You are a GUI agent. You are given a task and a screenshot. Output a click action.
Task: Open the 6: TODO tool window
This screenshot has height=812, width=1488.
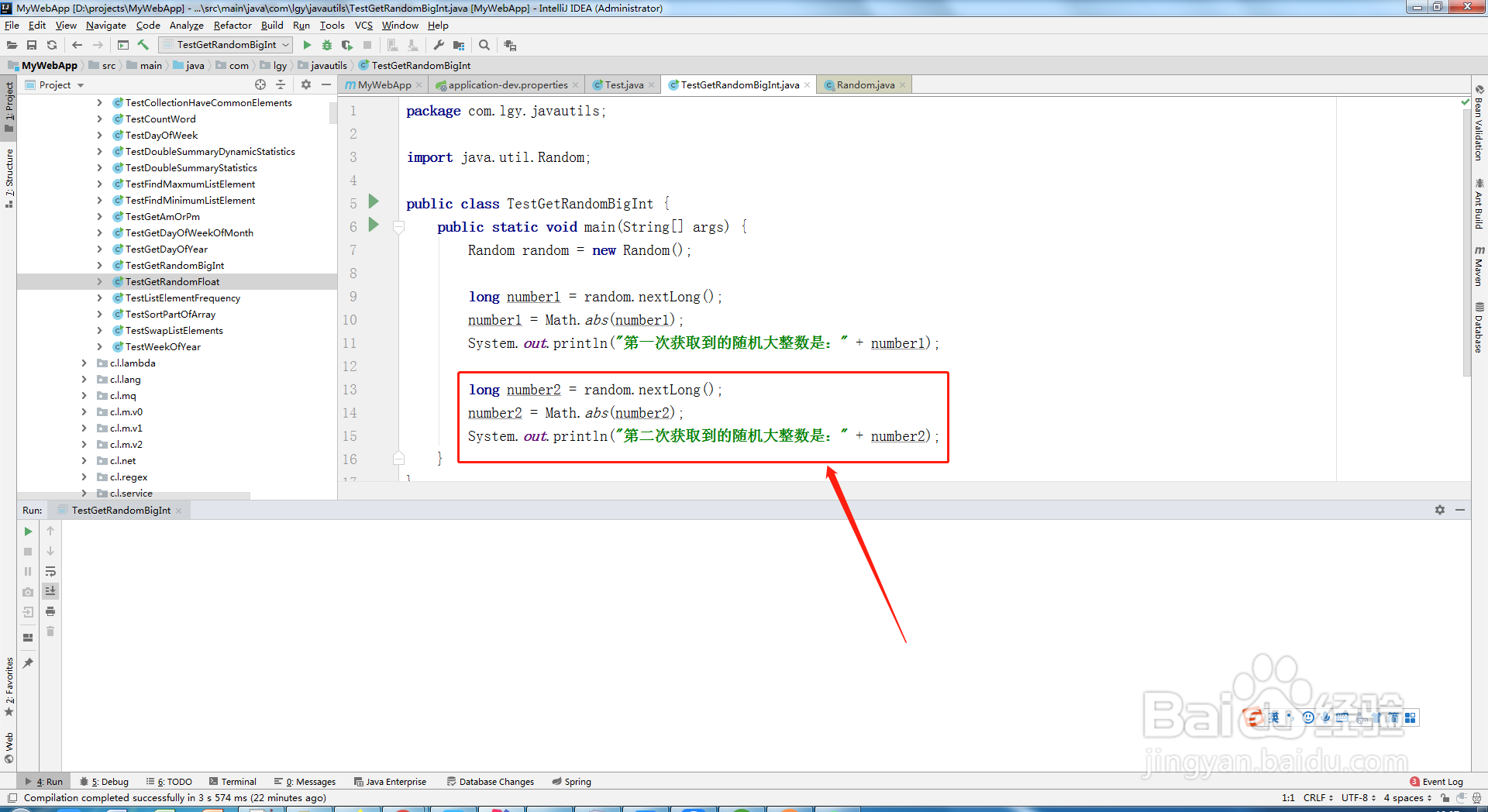[x=169, y=782]
